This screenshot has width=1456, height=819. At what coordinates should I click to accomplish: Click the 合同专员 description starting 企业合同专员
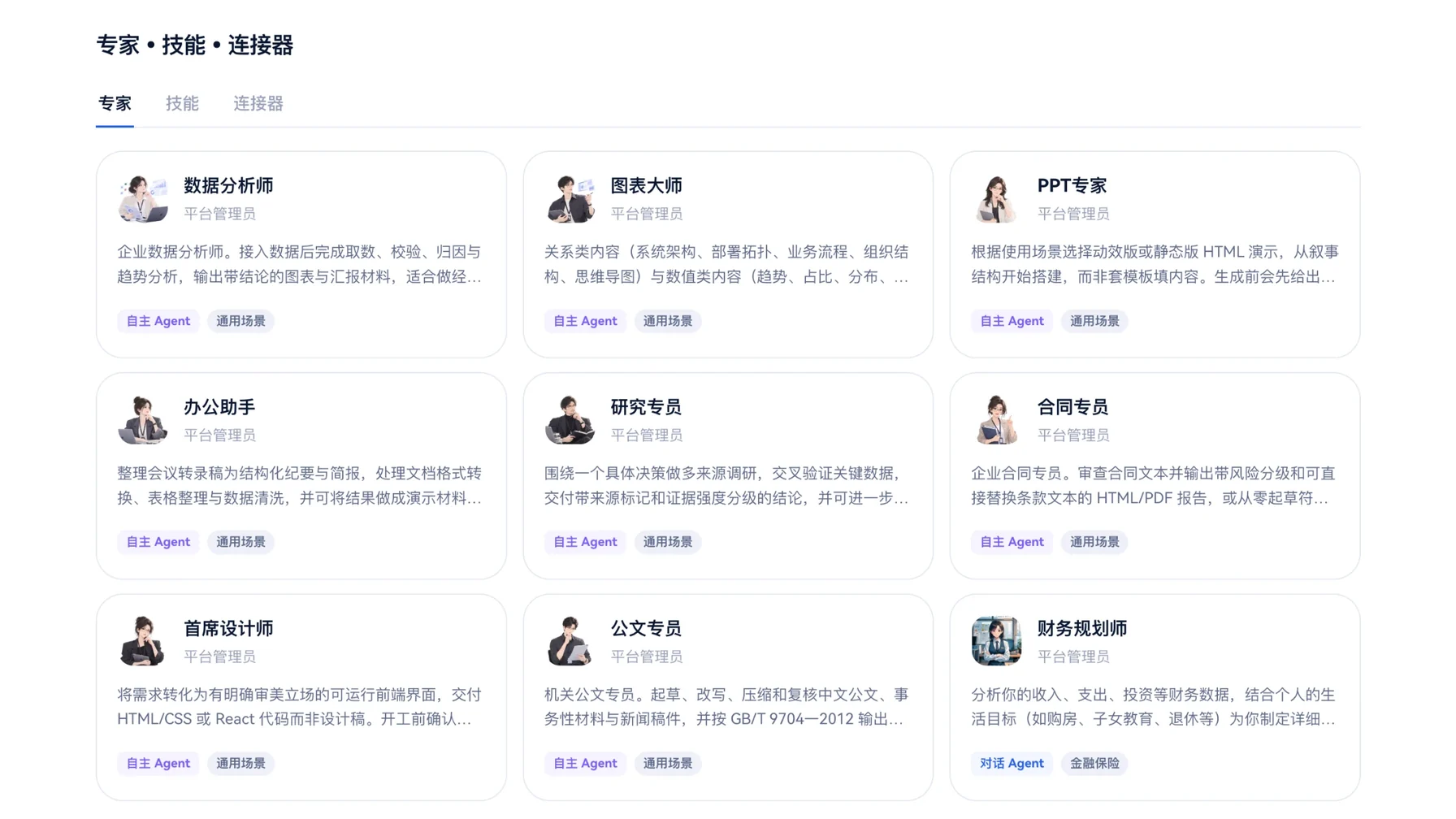[1153, 486]
